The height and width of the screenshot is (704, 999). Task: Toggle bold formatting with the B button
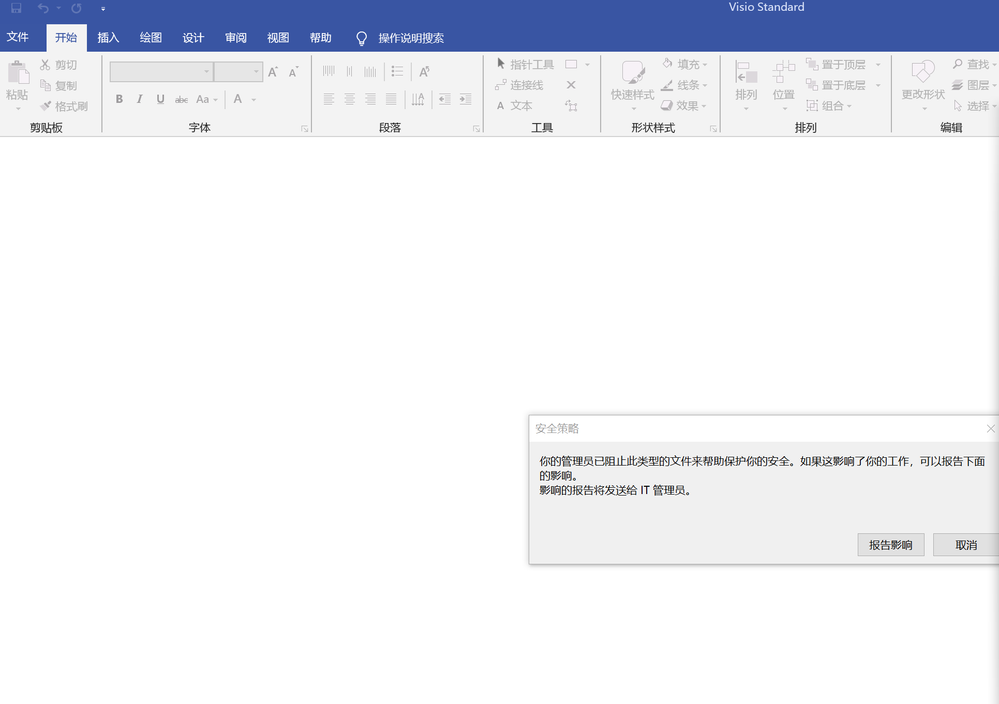(x=119, y=99)
